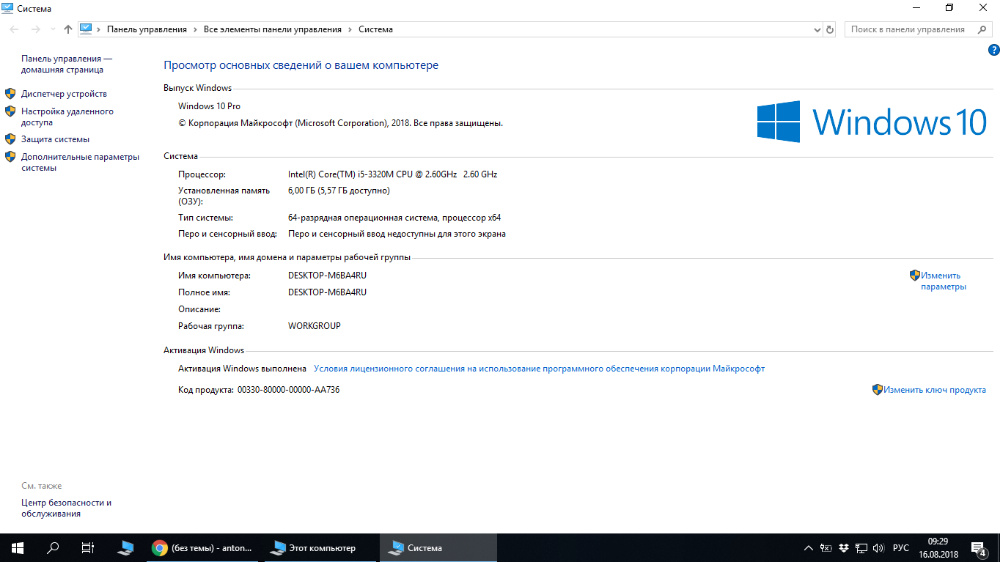Screen dimensions: 1000x562
Task: Click 'Изменить ключ продукта' link
Action: pos(934,390)
